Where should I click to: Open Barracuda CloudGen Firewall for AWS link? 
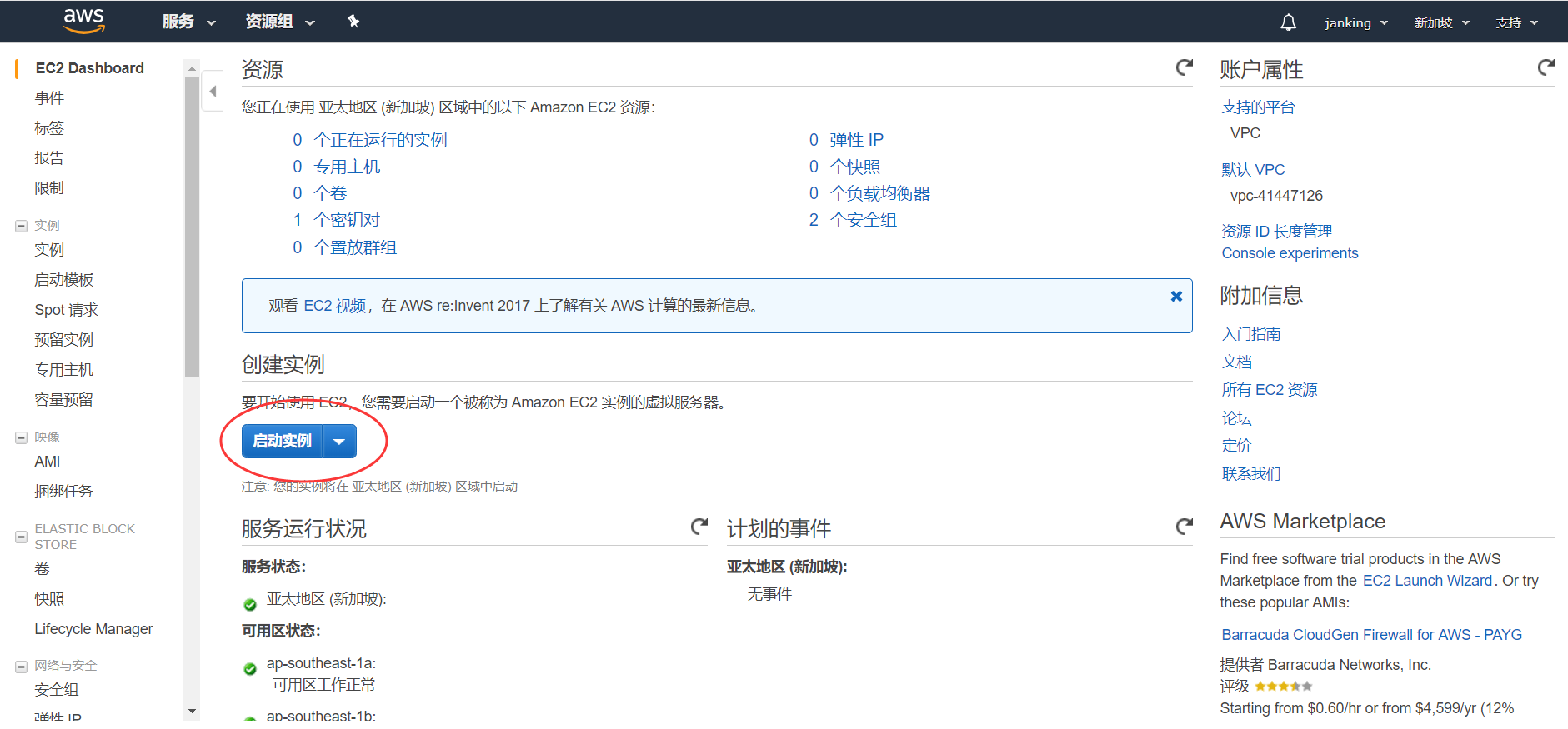pos(1371,635)
